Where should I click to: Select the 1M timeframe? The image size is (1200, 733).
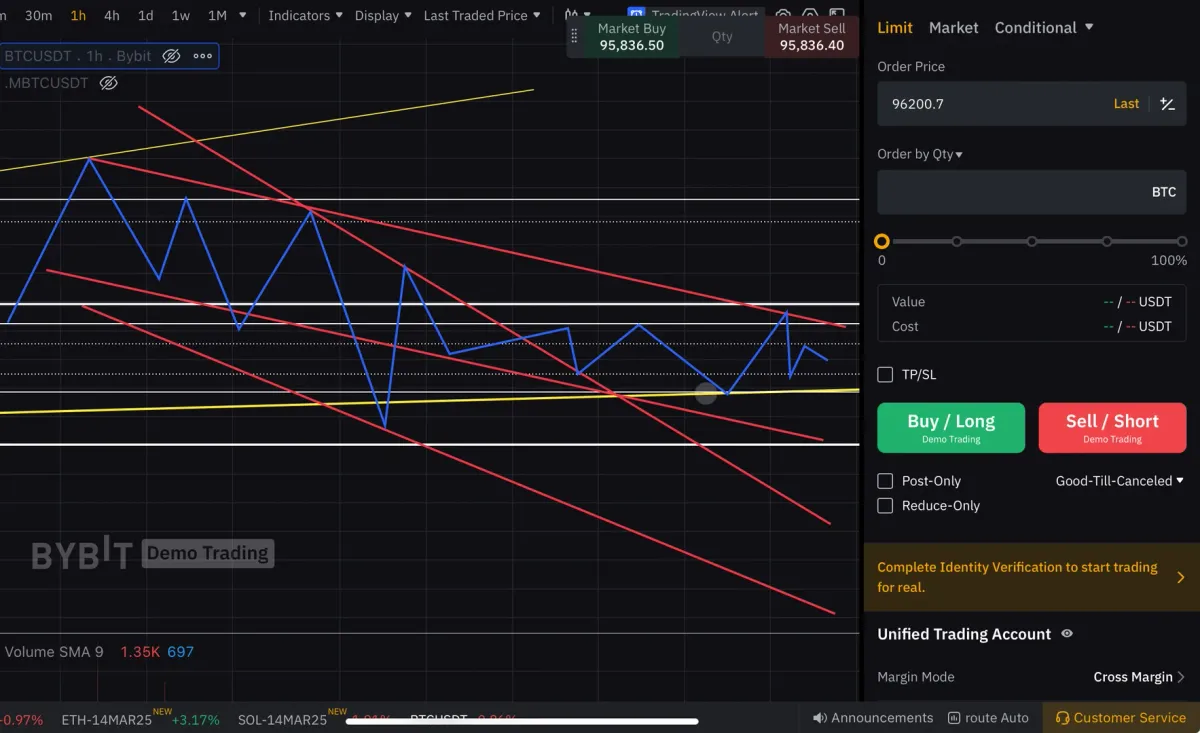click(217, 15)
